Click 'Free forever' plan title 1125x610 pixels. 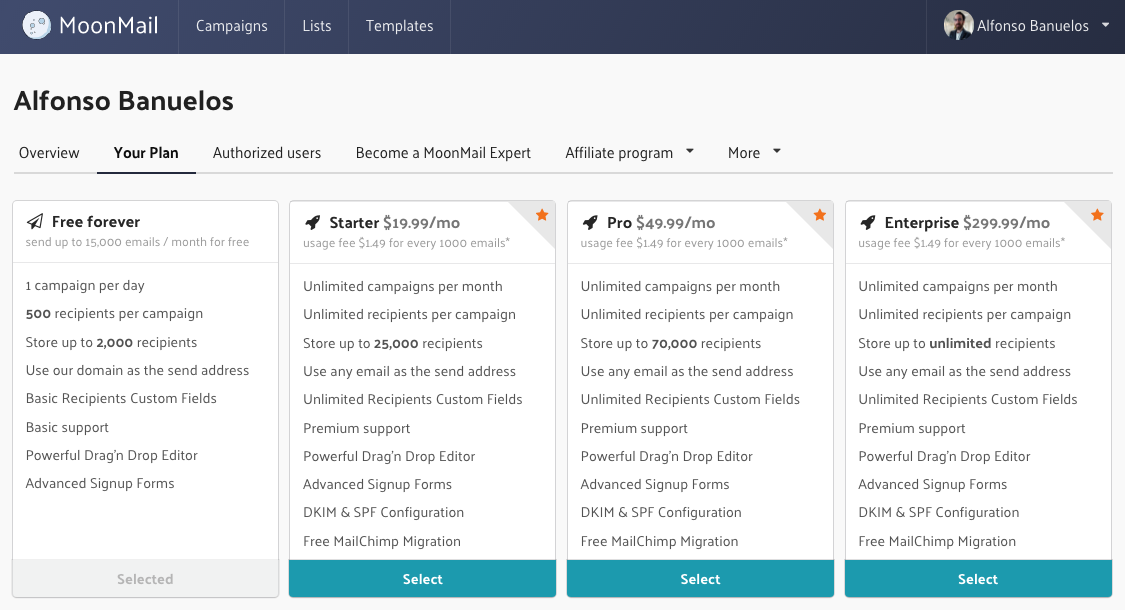95,222
